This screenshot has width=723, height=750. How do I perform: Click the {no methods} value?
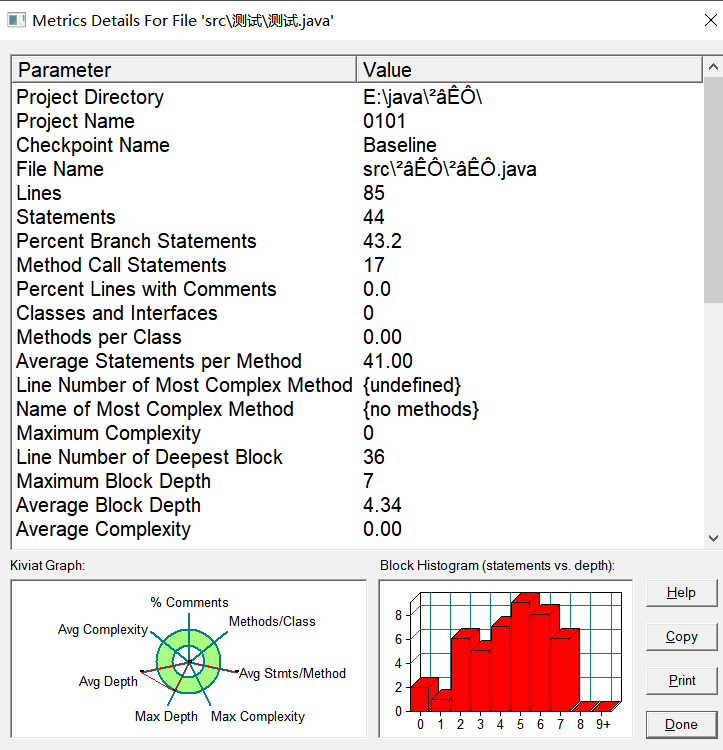(421, 409)
